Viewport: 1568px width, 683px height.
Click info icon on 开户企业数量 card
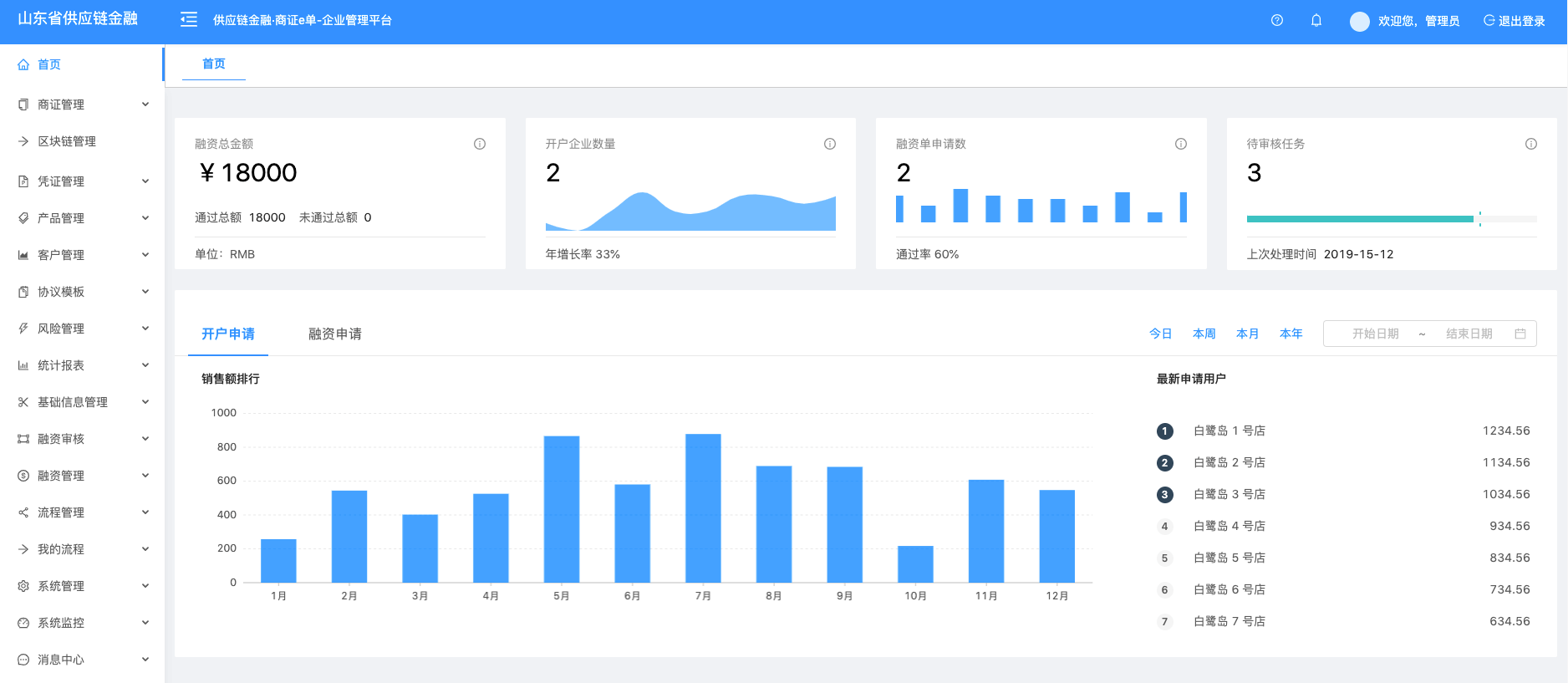(830, 144)
